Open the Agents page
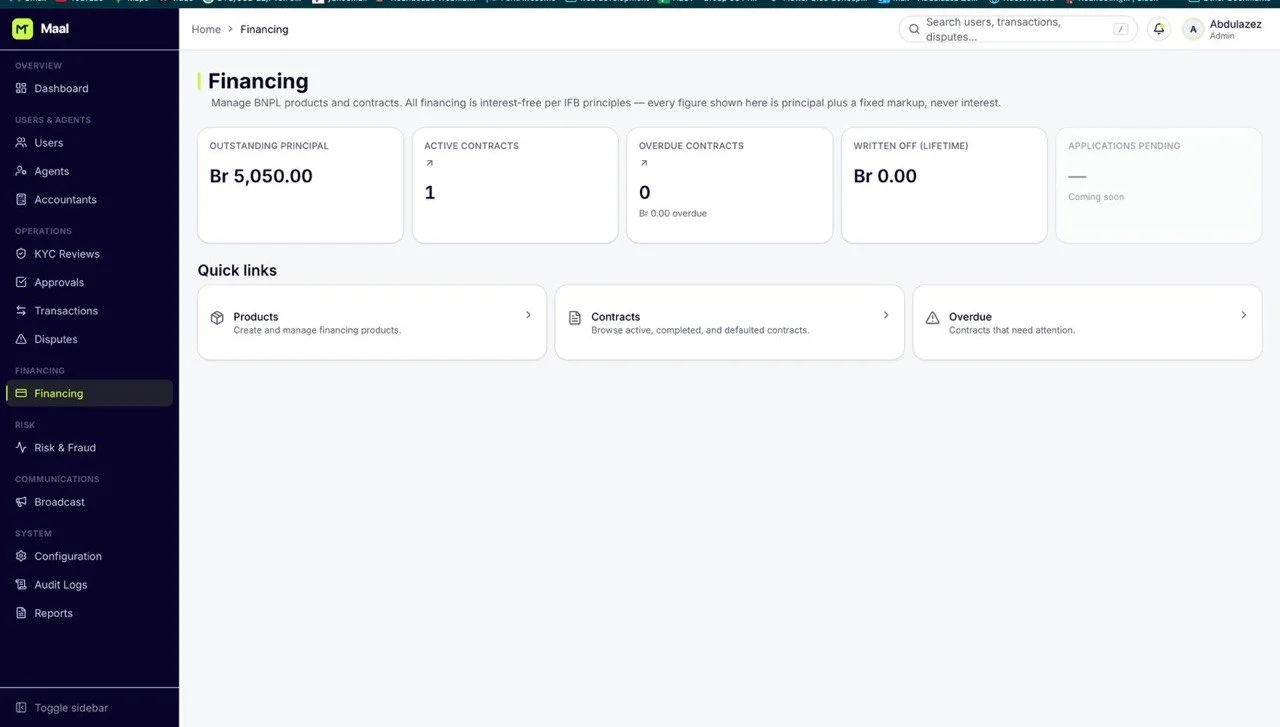Screen dimensions: 1280x727 coord(89,171)
